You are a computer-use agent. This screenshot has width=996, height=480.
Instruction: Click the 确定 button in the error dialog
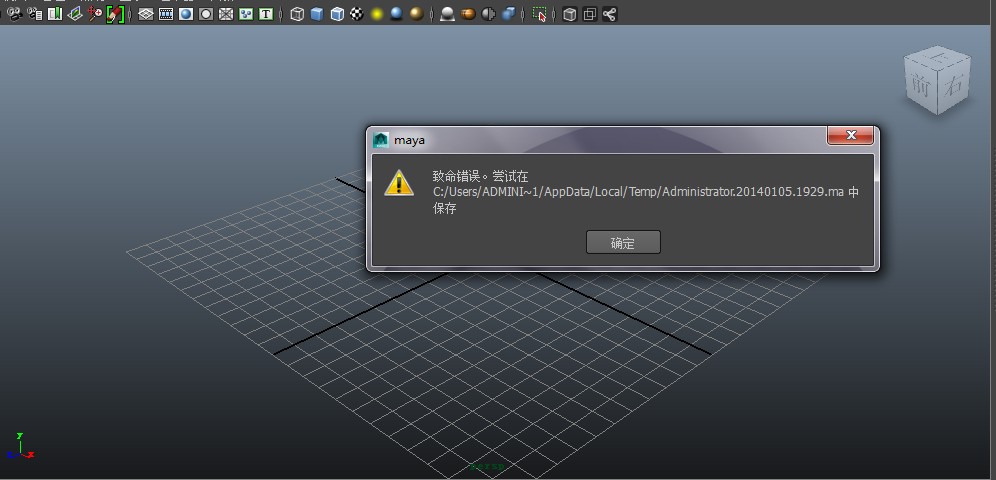point(622,242)
